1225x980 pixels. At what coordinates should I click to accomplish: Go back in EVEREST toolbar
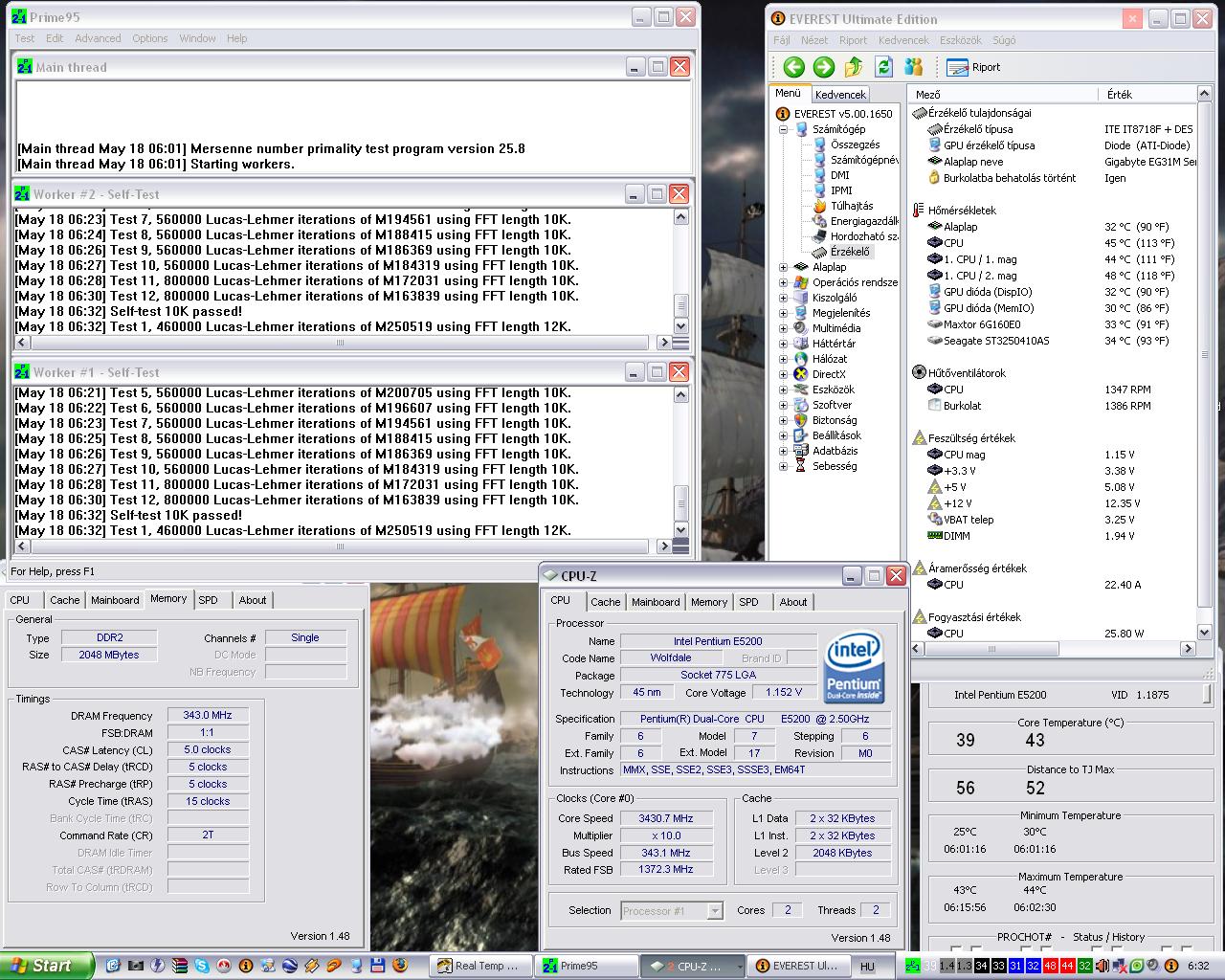(x=793, y=67)
